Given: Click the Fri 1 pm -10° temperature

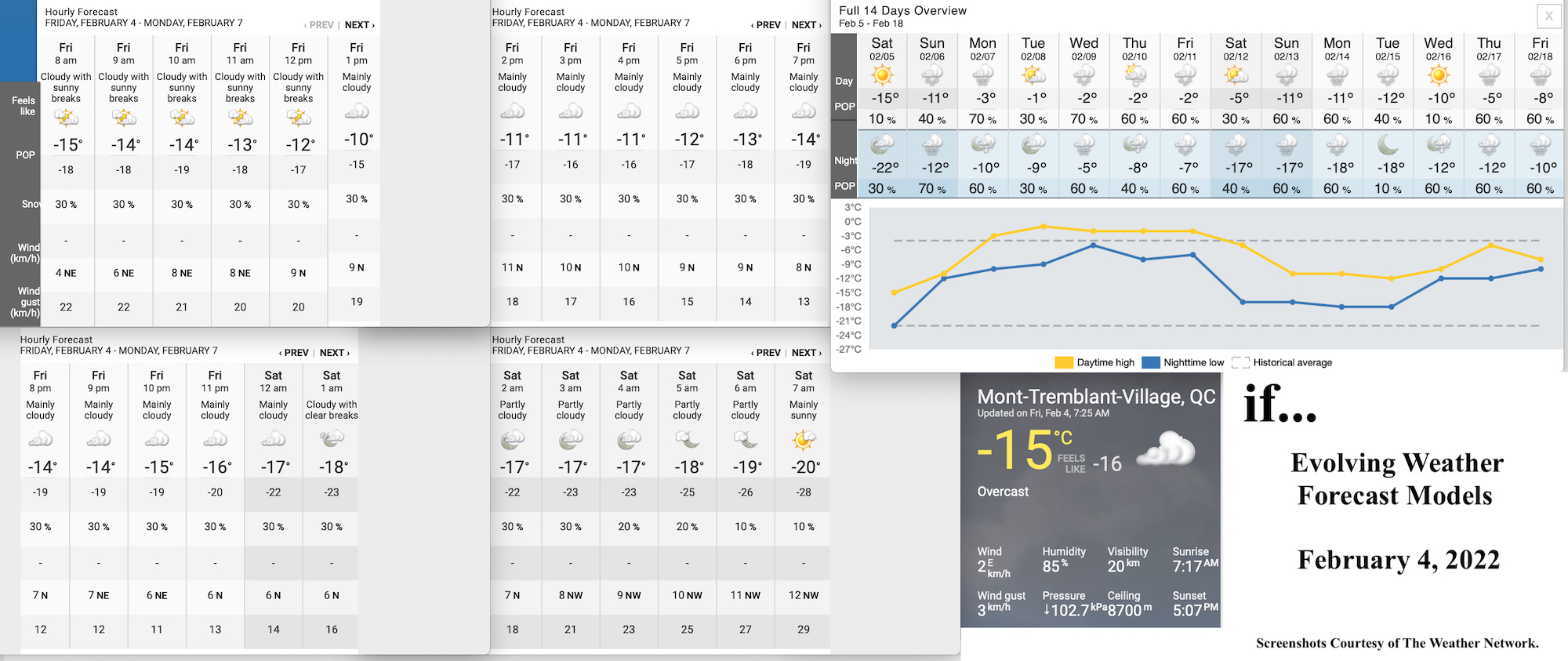Looking at the screenshot, I should tap(358, 139).
